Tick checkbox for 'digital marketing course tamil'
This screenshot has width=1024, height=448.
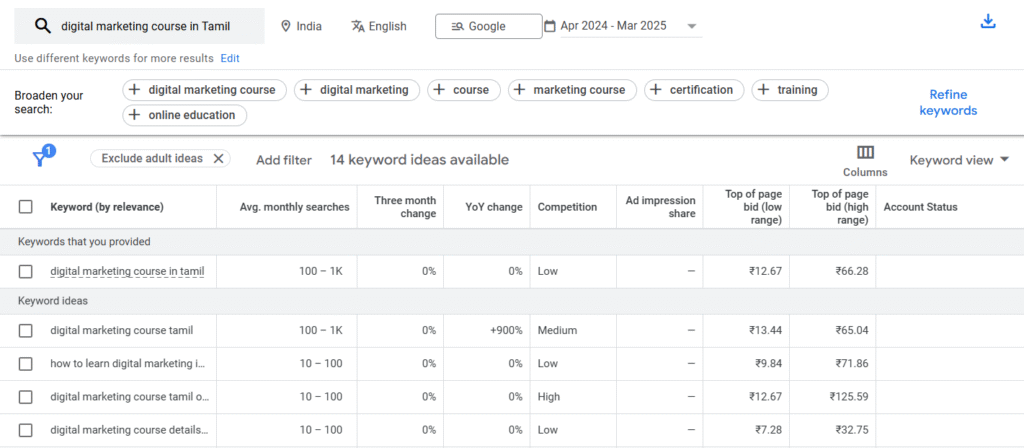25,331
